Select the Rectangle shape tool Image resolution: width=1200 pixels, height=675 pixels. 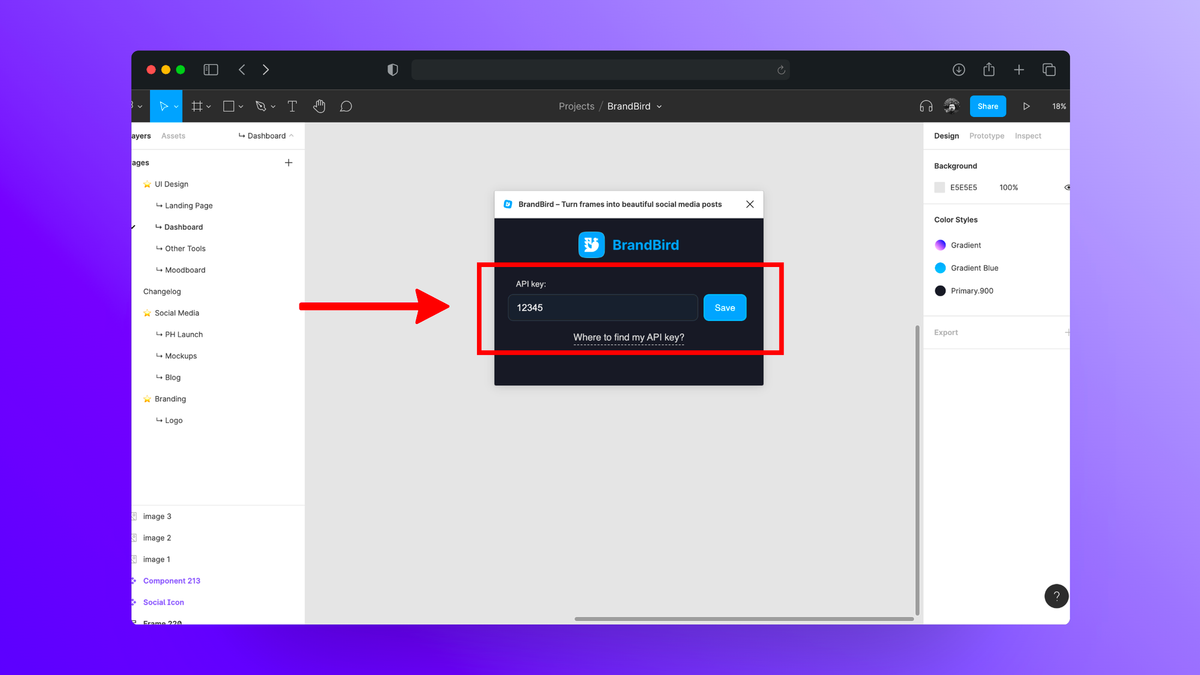228,106
